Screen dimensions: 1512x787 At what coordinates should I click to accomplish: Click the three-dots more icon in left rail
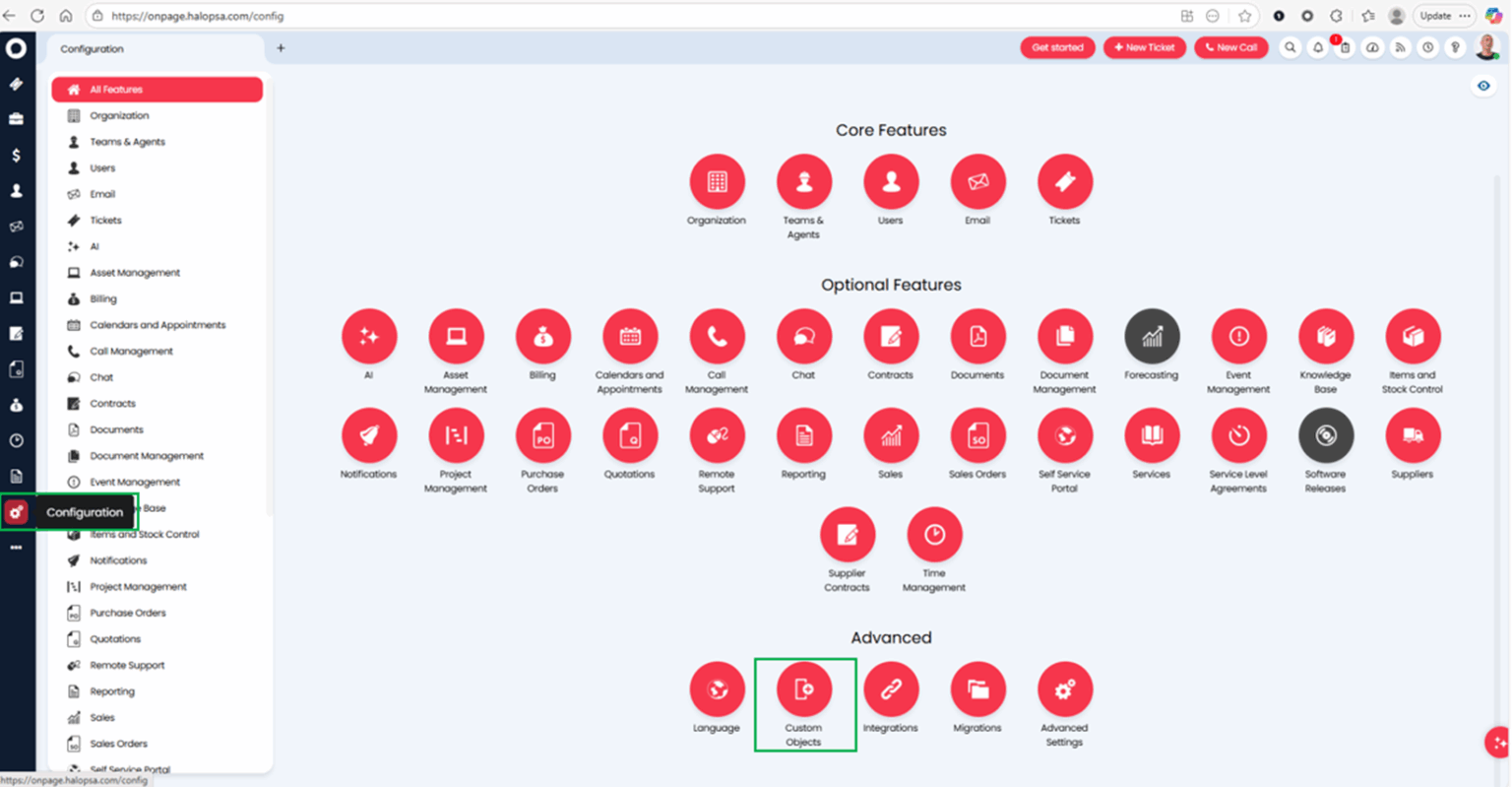pos(16,548)
